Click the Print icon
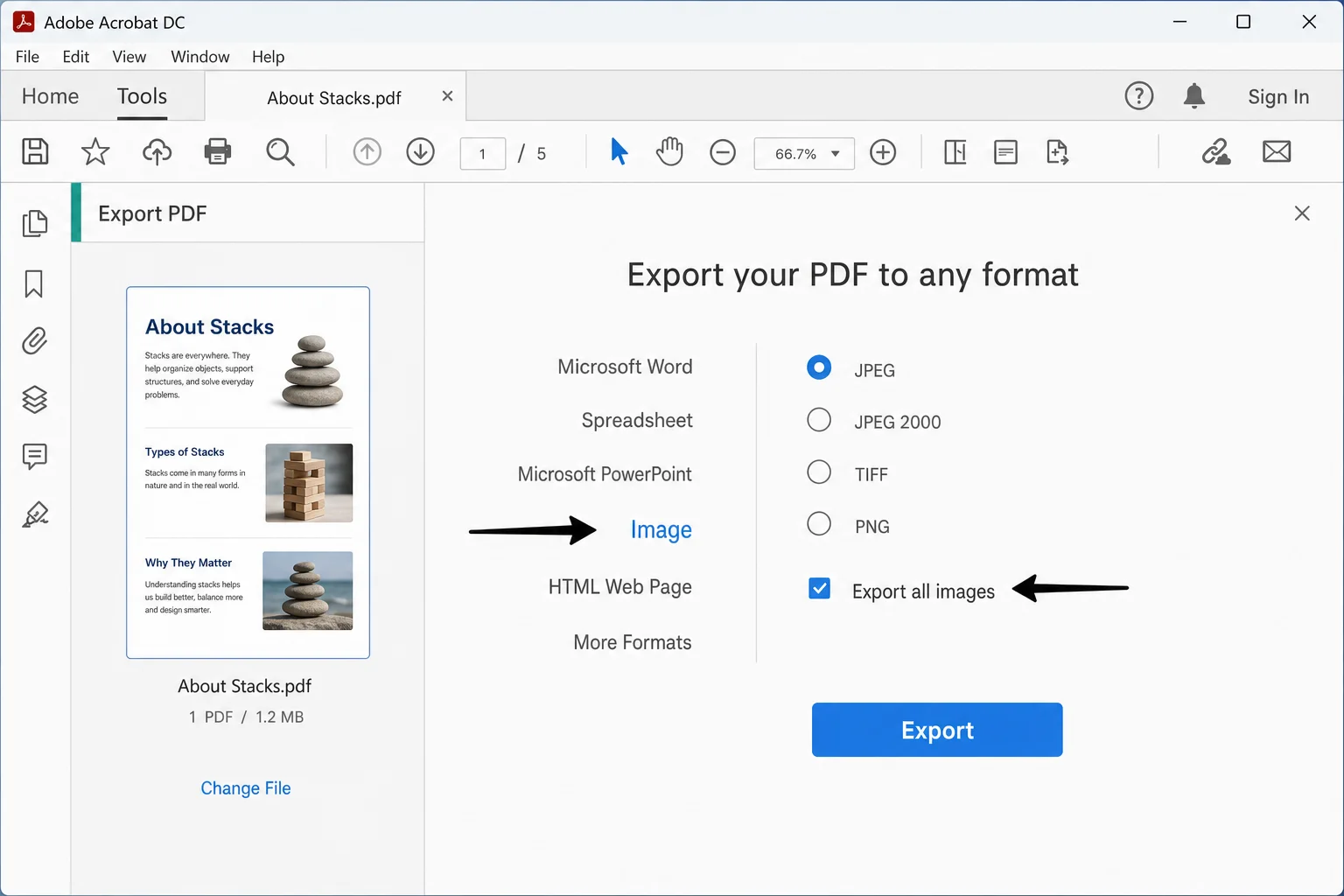The width and height of the screenshot is (1344, 896). (x=218, y=151)
